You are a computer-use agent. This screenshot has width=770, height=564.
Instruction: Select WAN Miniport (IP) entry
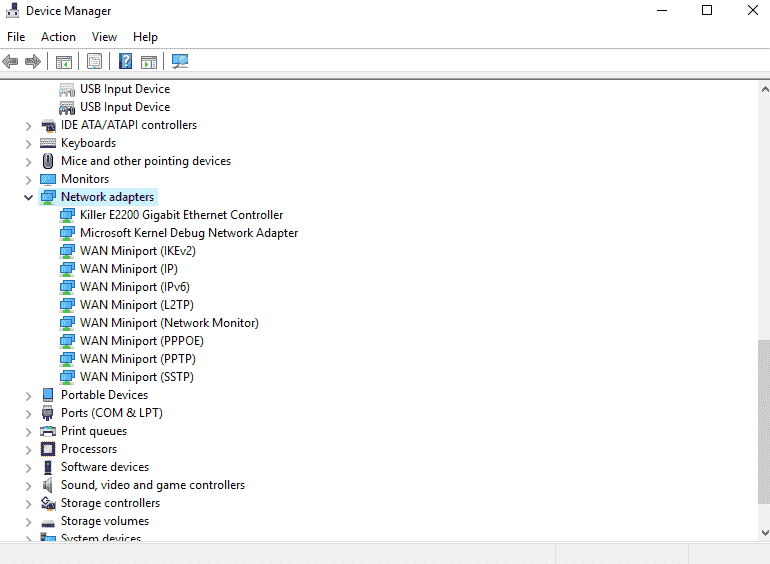129,269
